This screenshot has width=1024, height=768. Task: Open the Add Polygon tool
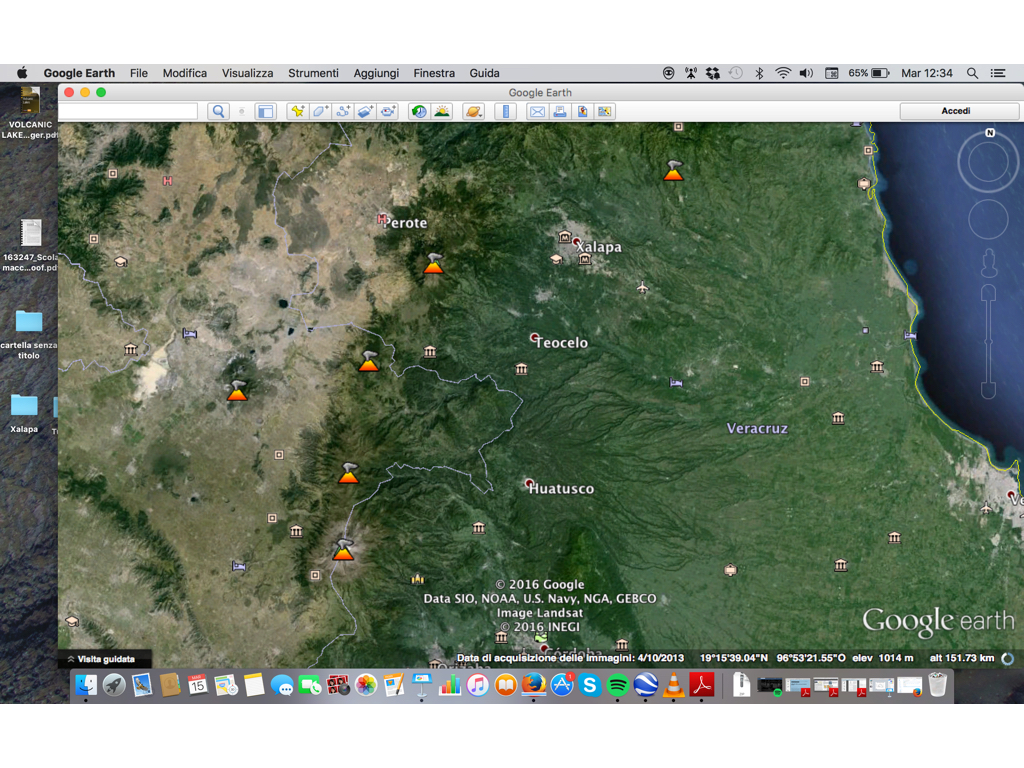[320, 111]
